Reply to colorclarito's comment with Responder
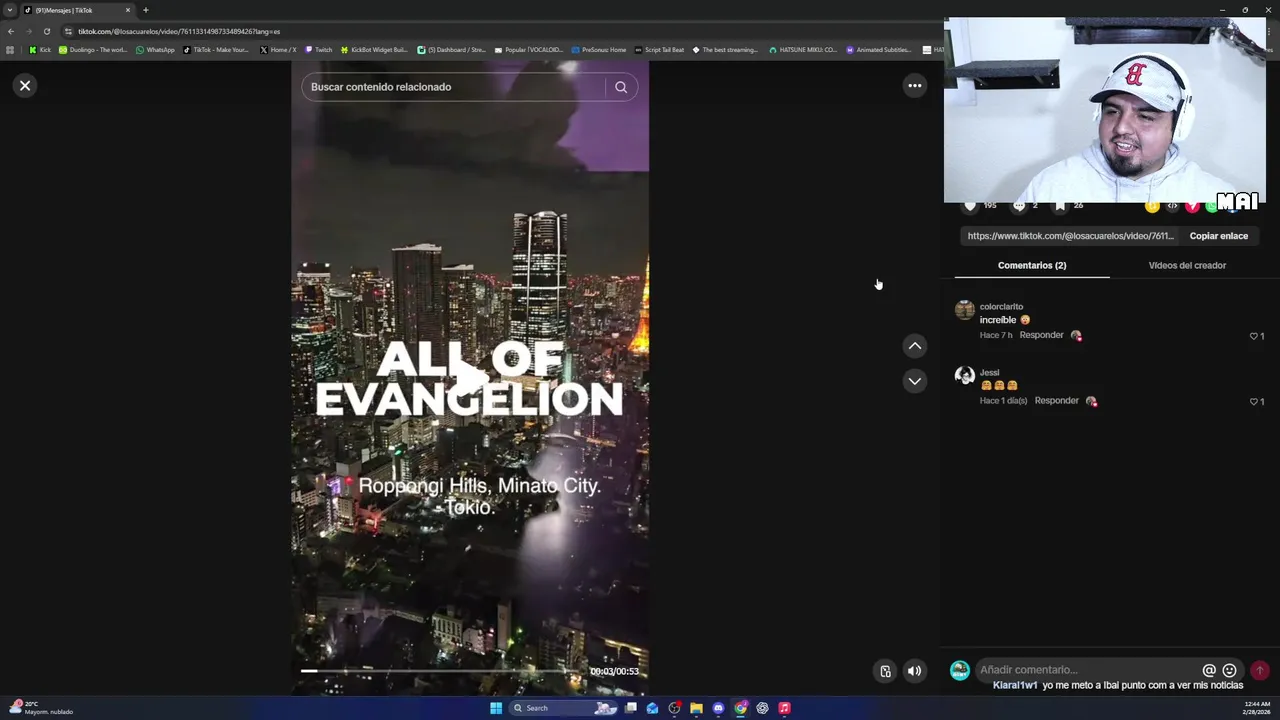The width and height of the screenshot is (1280, 720). click(x=1041, y=335)
